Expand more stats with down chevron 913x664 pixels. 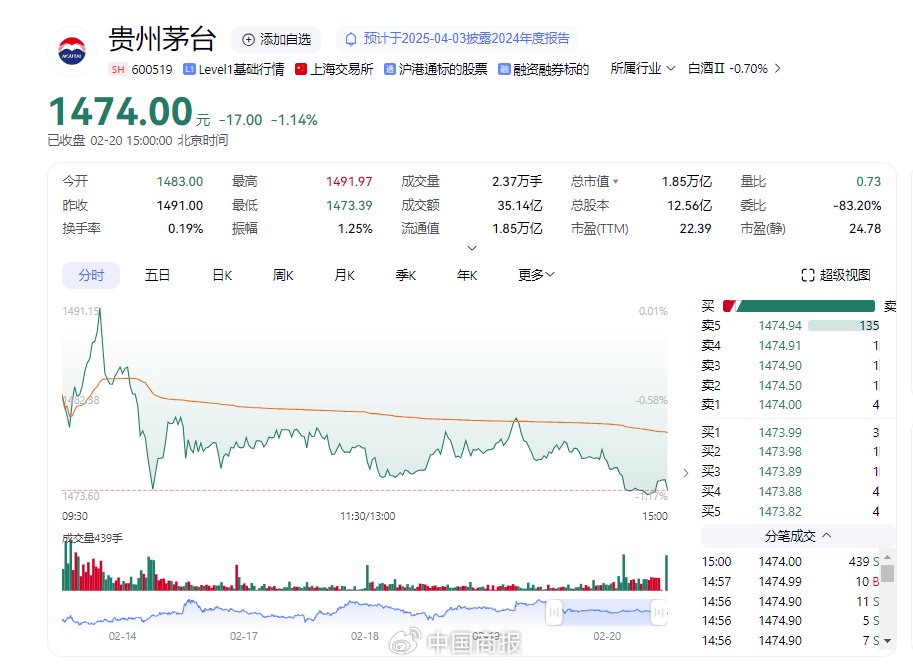pos(472,248)
